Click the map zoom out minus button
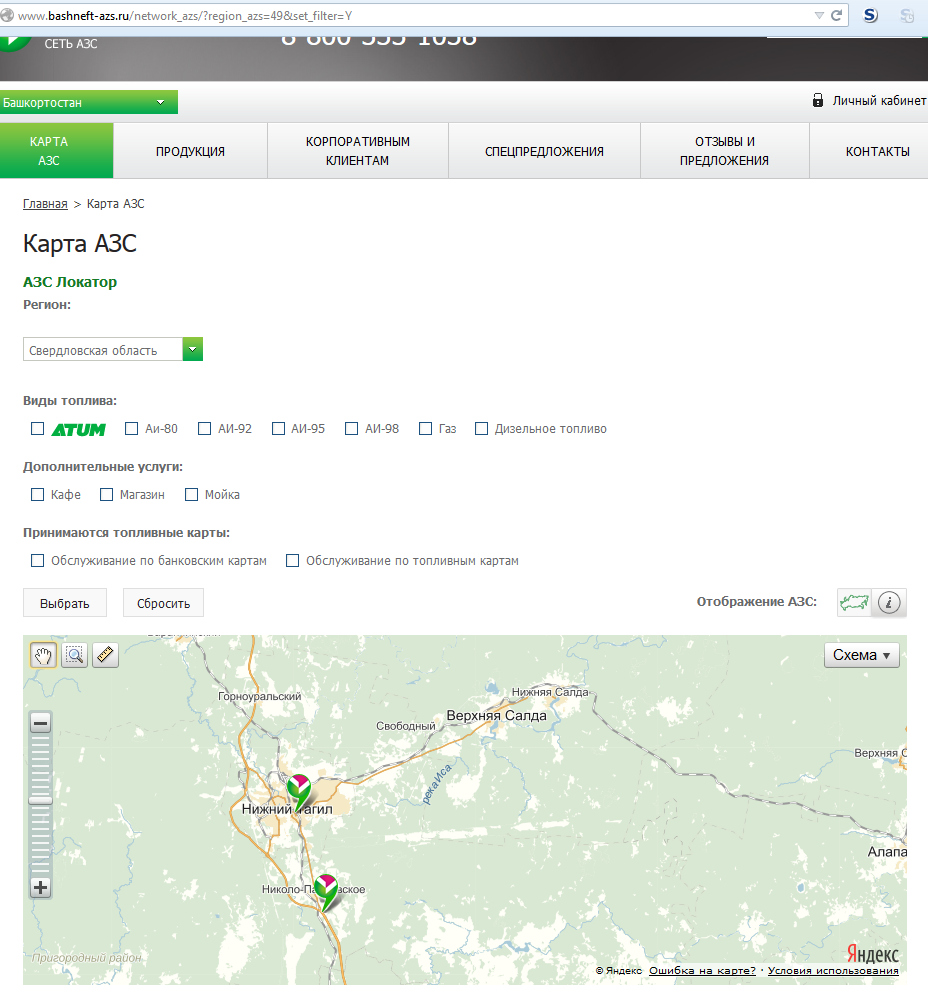The width and height of the screenshot is (928, 995). tap(41, 723)
